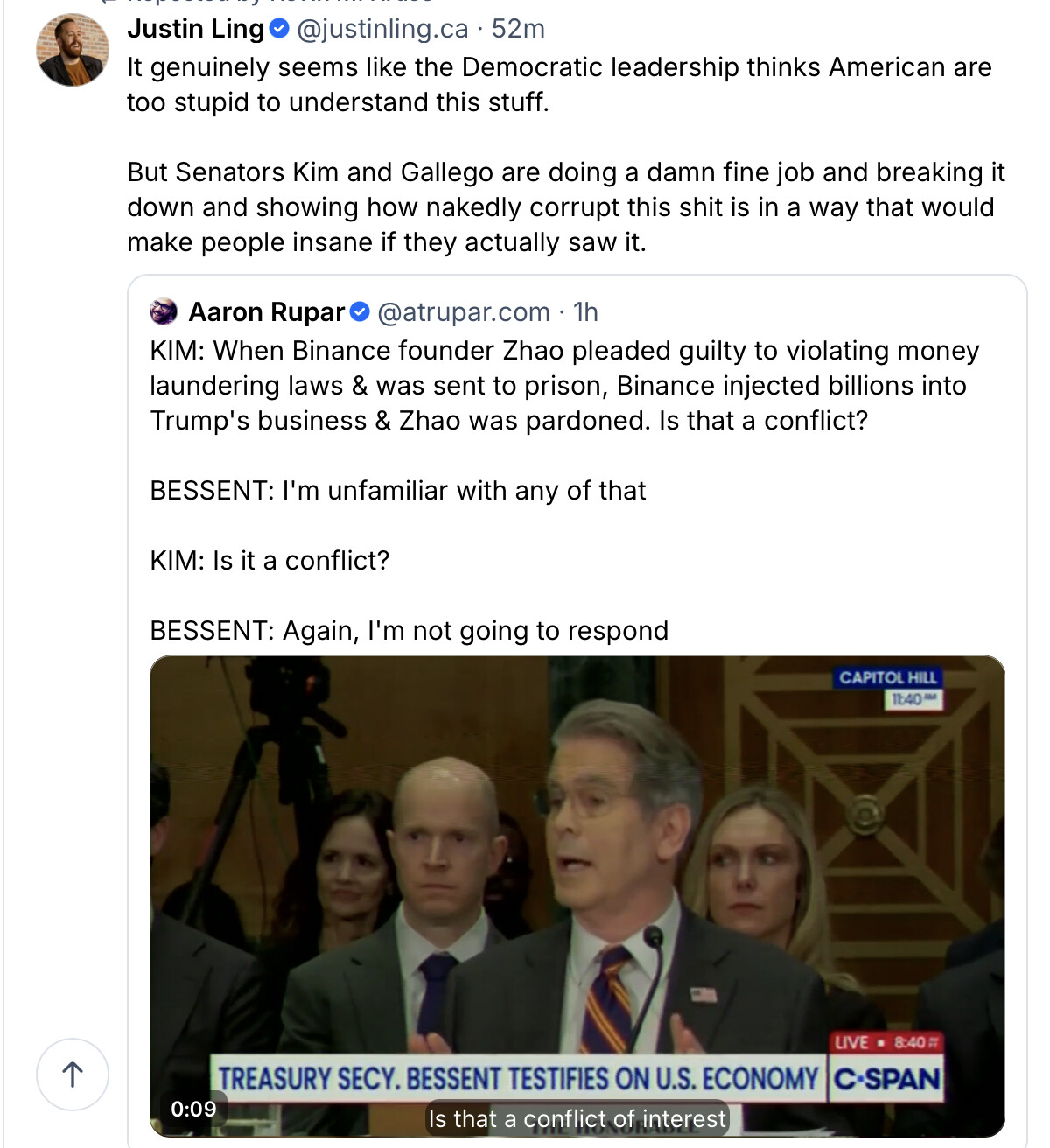The image size is (1050, 1148).
Task: Visit the @atrupar.com handle link
Action: tap(464, 311)
